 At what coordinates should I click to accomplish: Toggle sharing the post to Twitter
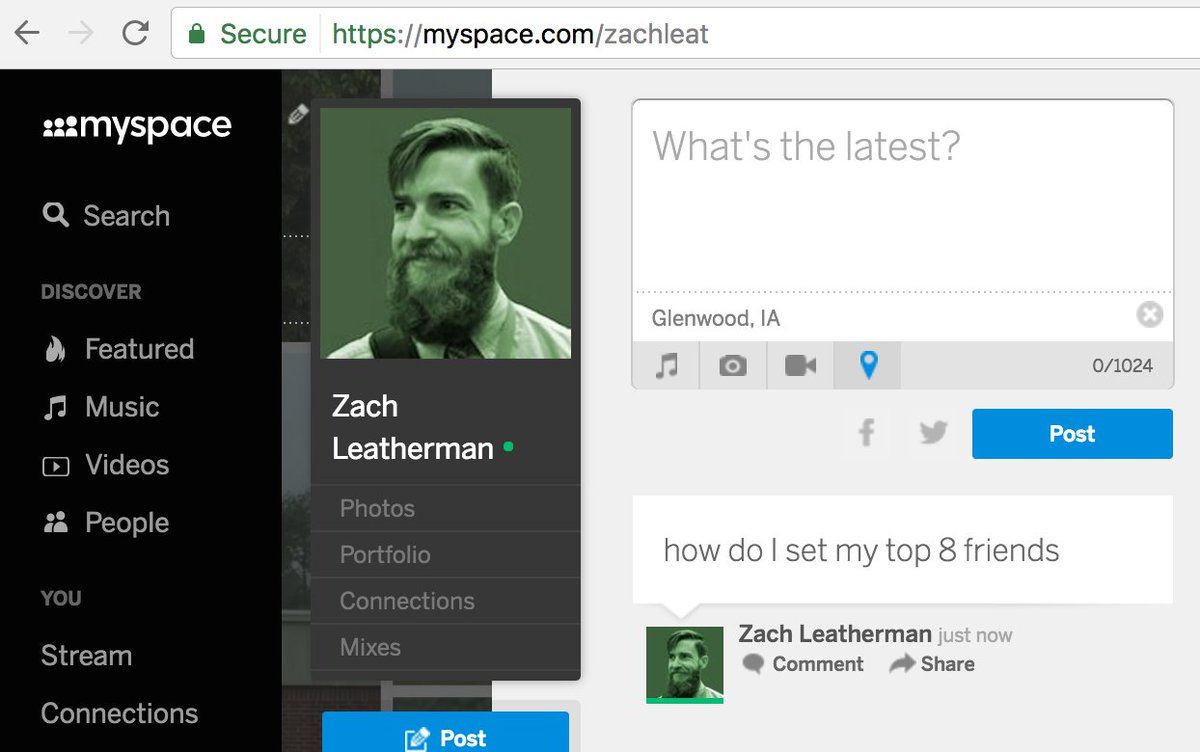933,433
